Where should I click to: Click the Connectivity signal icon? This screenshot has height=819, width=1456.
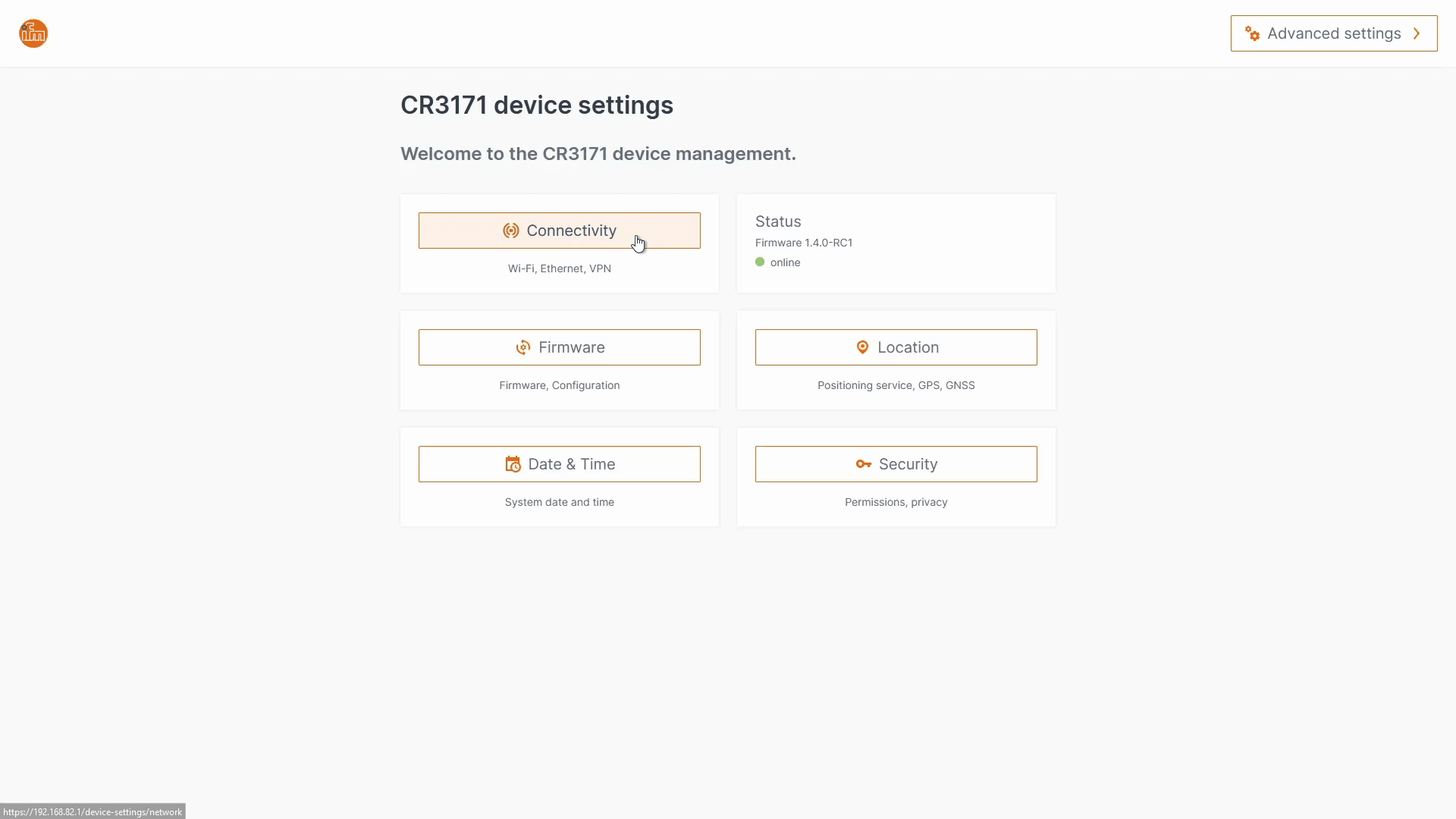pyautogui.click(x=511, y=231)
